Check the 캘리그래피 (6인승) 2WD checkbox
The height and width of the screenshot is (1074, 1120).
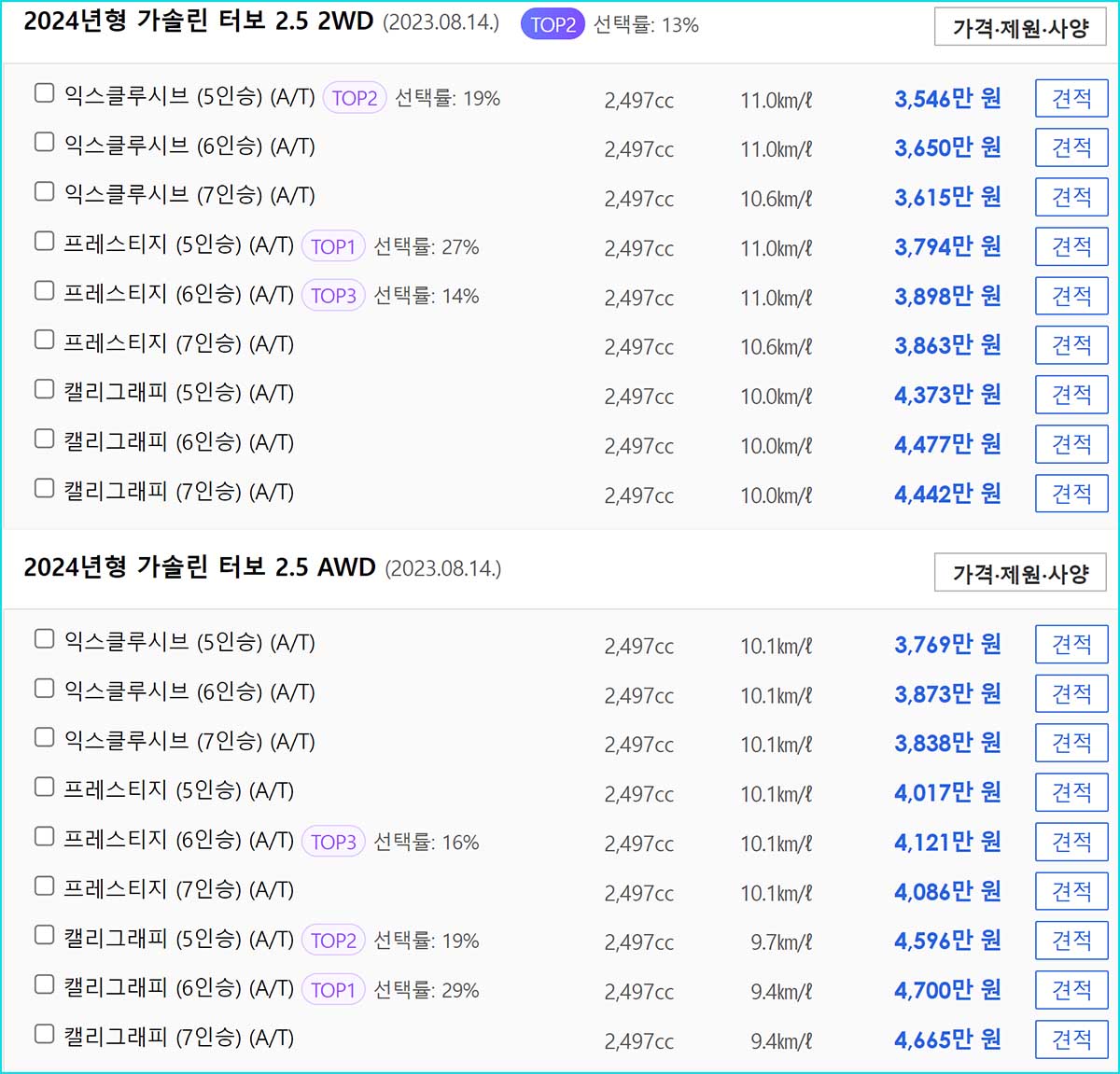(44, 438)
